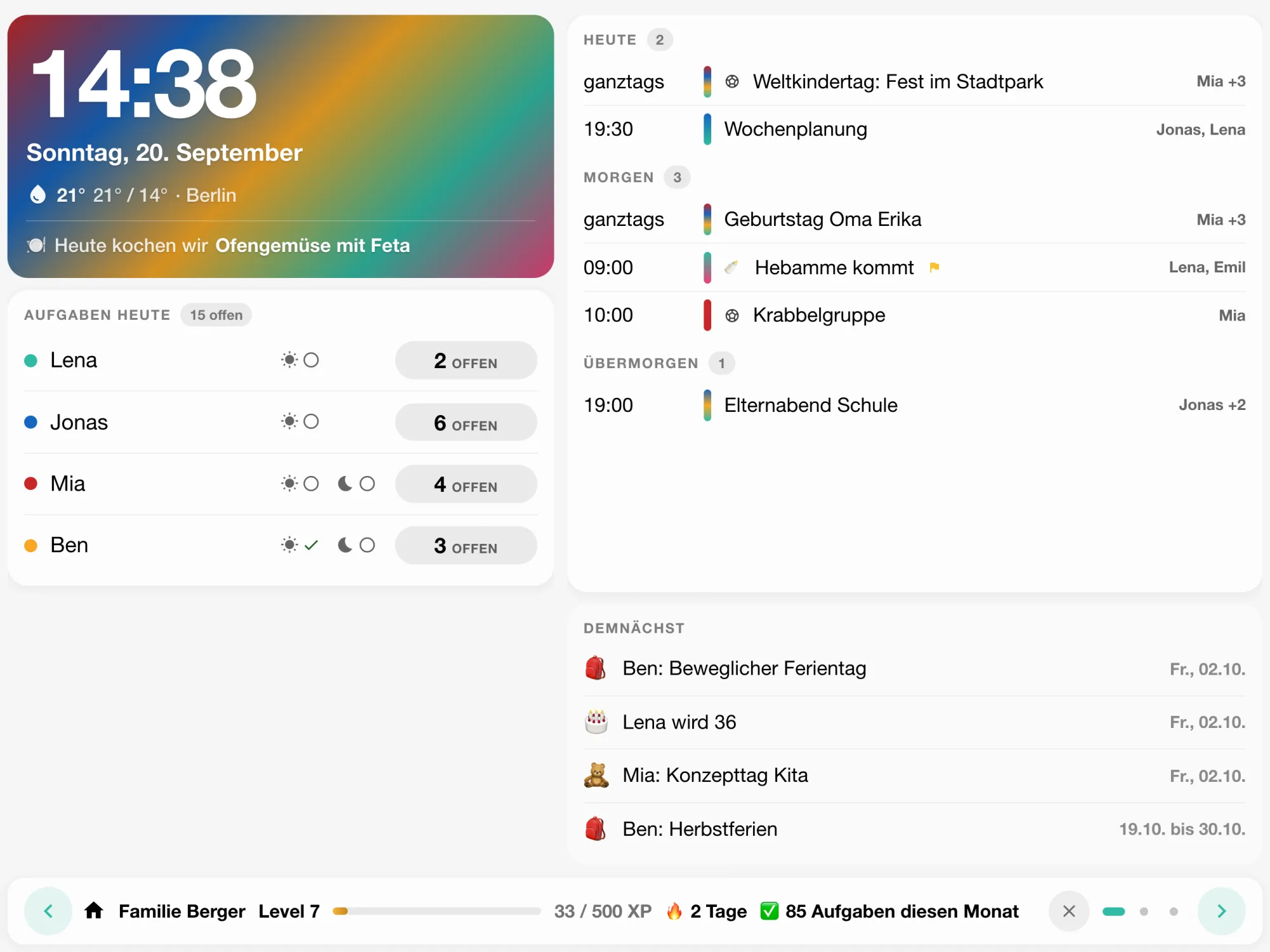Click the green checkmark tasks icon
Screen dimensions: 1270x952
coord(769,911)
